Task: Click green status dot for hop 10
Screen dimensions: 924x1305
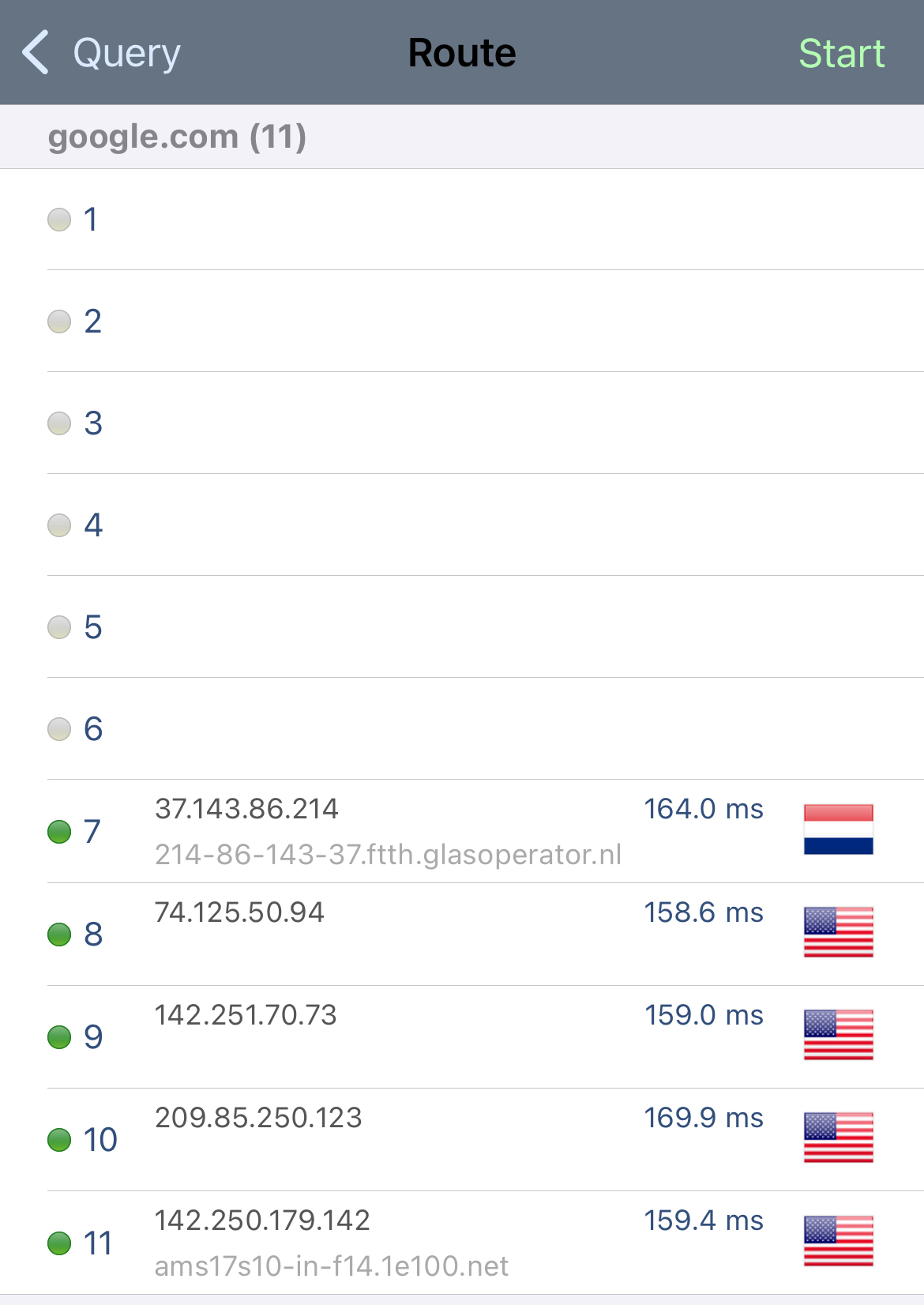Action: coord(59,1139)
